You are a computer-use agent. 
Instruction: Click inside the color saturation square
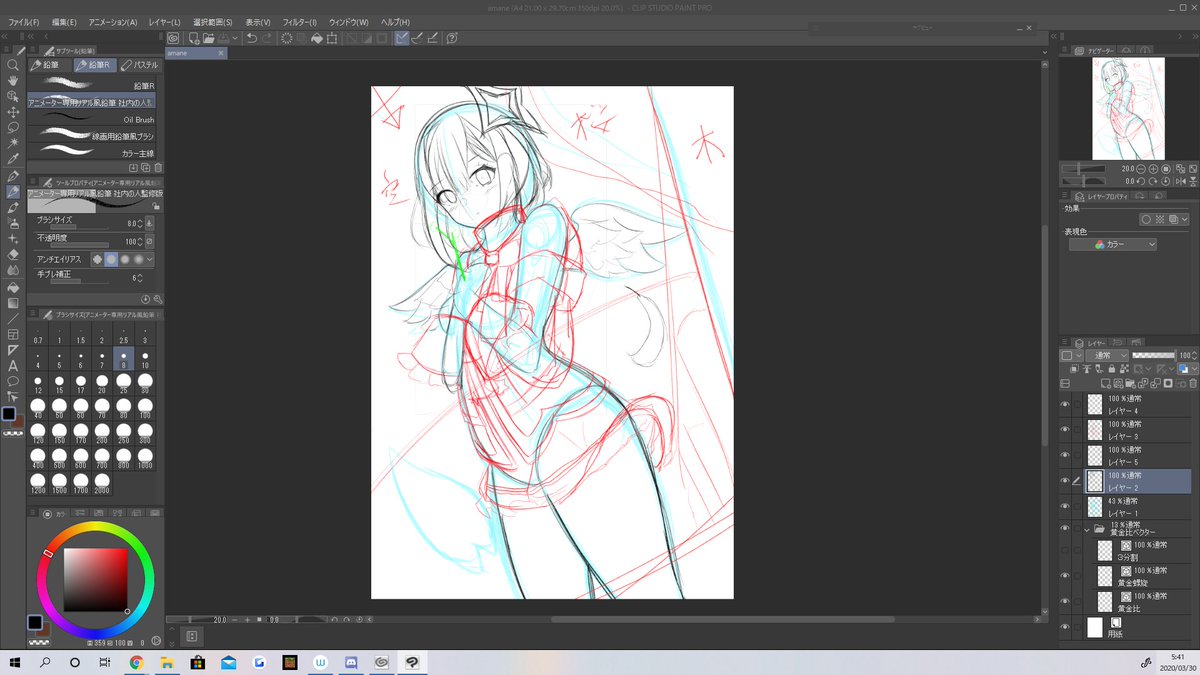pyautogui.click(x=96, y=580)
